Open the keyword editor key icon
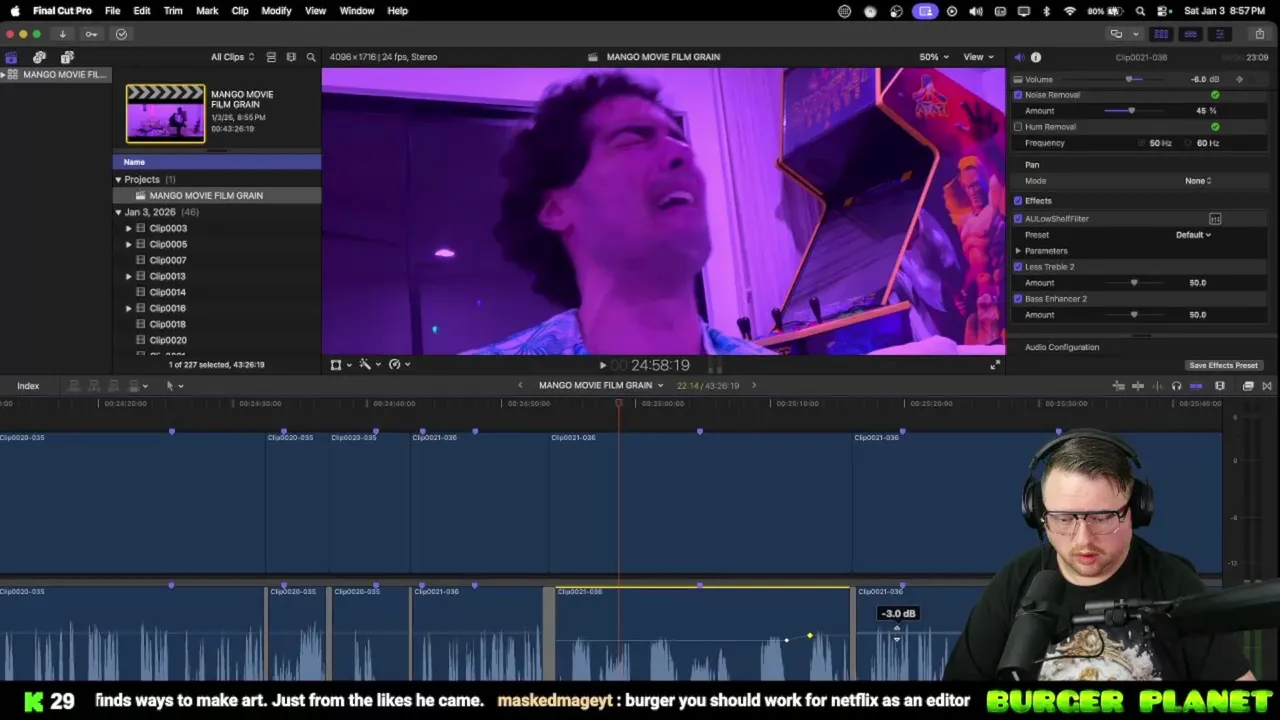The image size is (1280, 720). point(91,34)
